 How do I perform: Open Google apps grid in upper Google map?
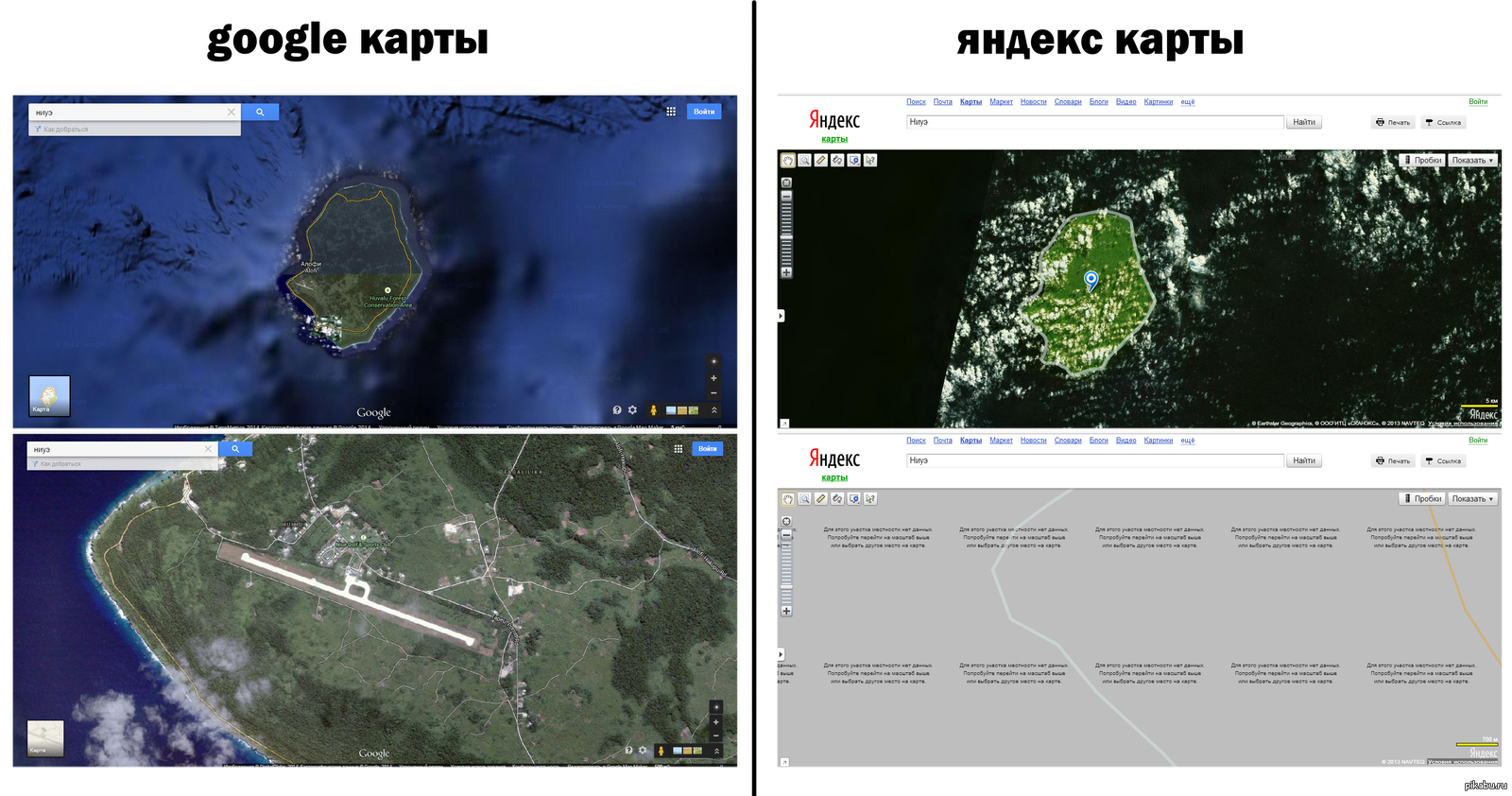[x=671, y=112]
